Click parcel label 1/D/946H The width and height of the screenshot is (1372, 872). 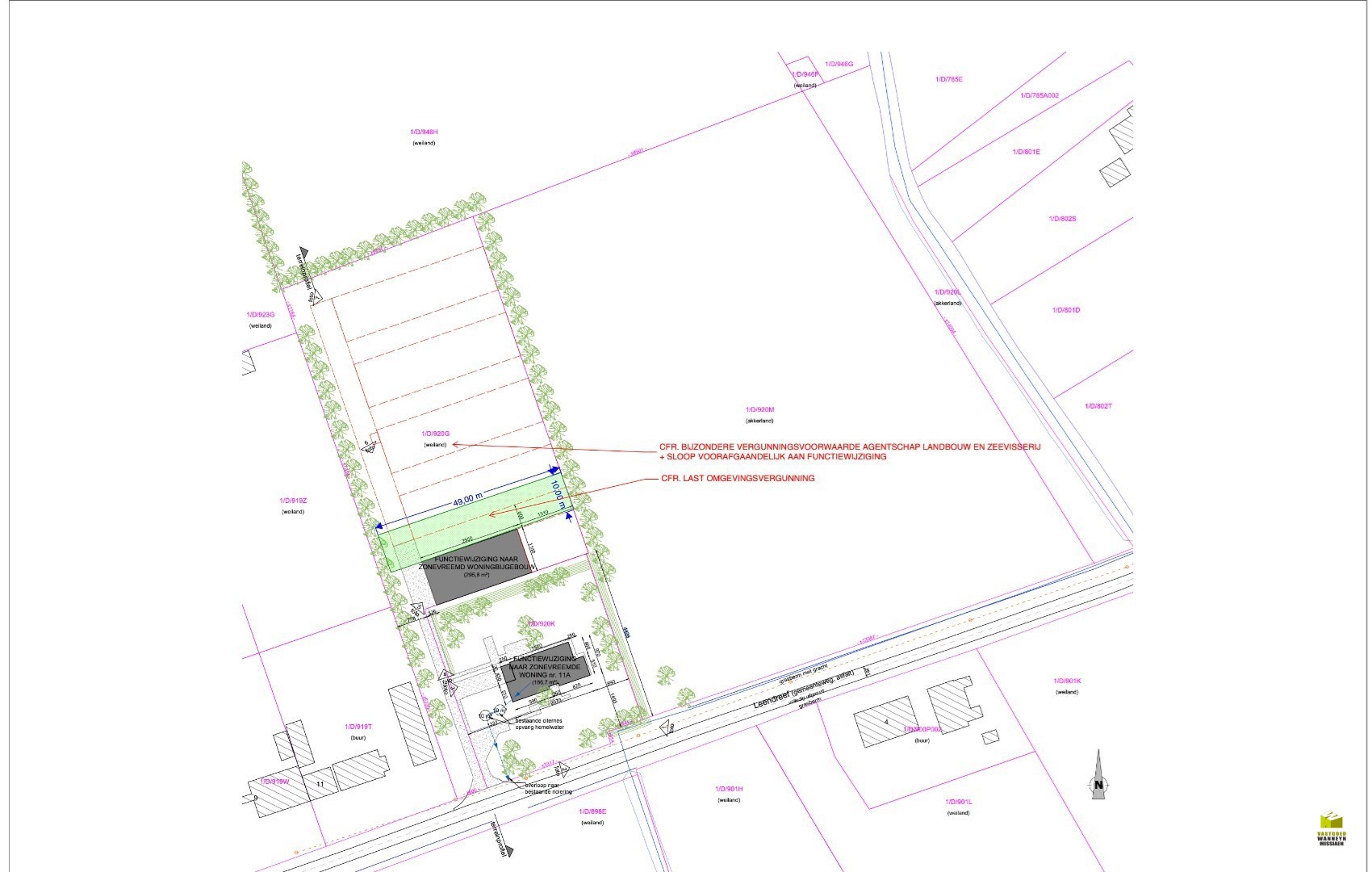pos(424,132)
